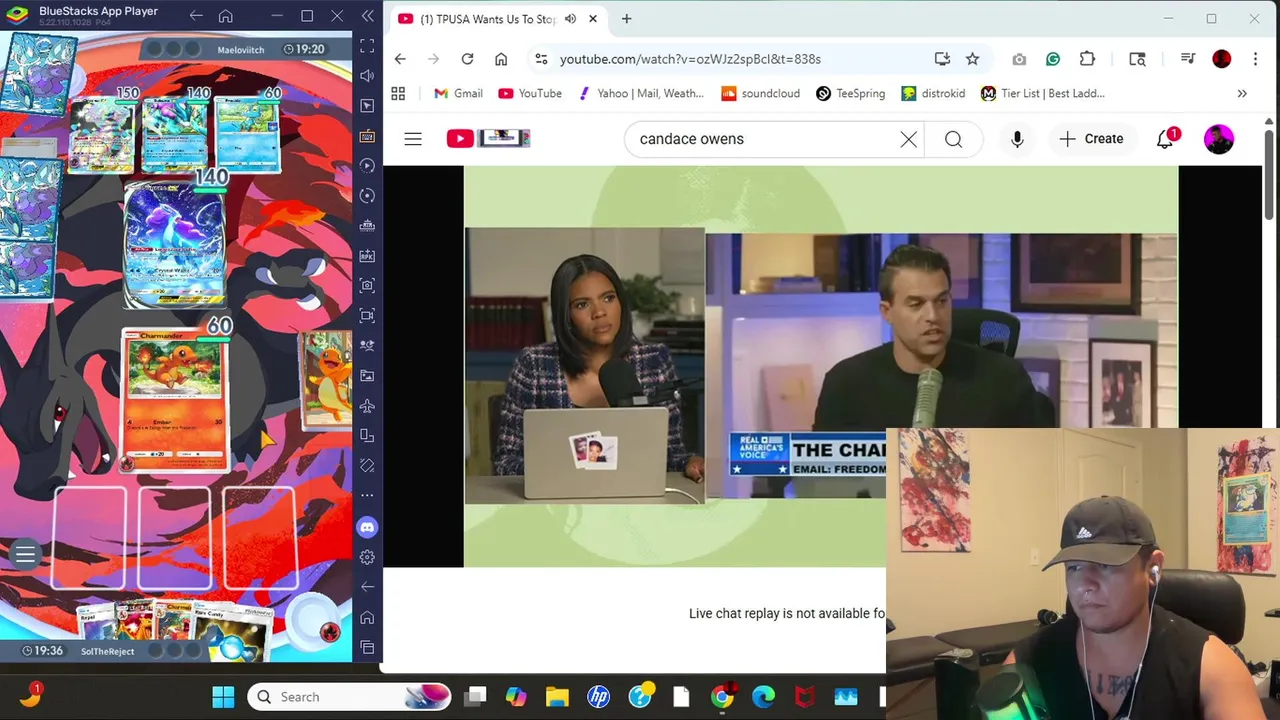Go back in Chrome
Image resolution: width=1280 pixels, height=720 pixels.
click(400, 59)
